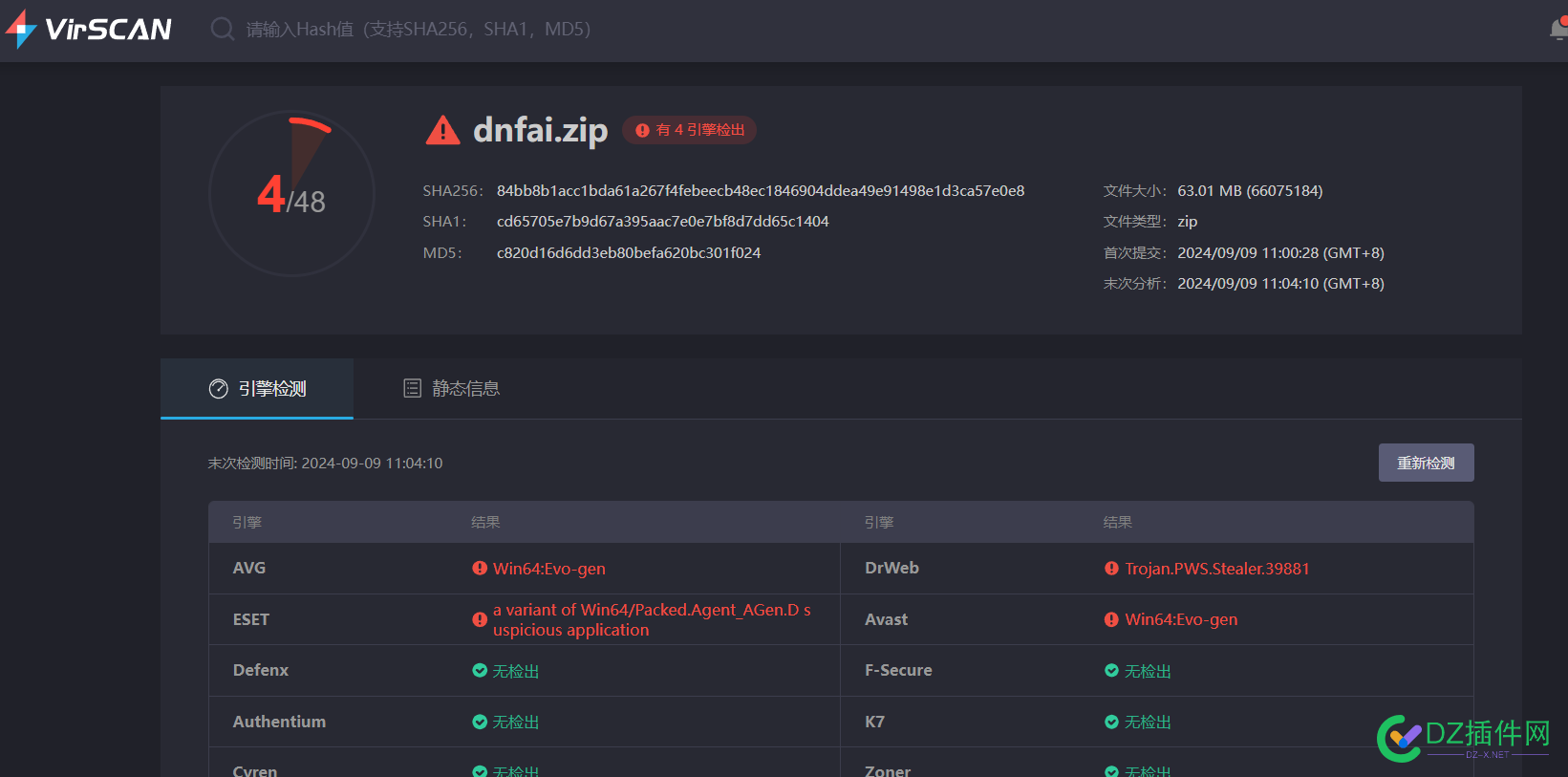Click the VirSCAN logo
1568x777 pixels.
coord(88,29)
